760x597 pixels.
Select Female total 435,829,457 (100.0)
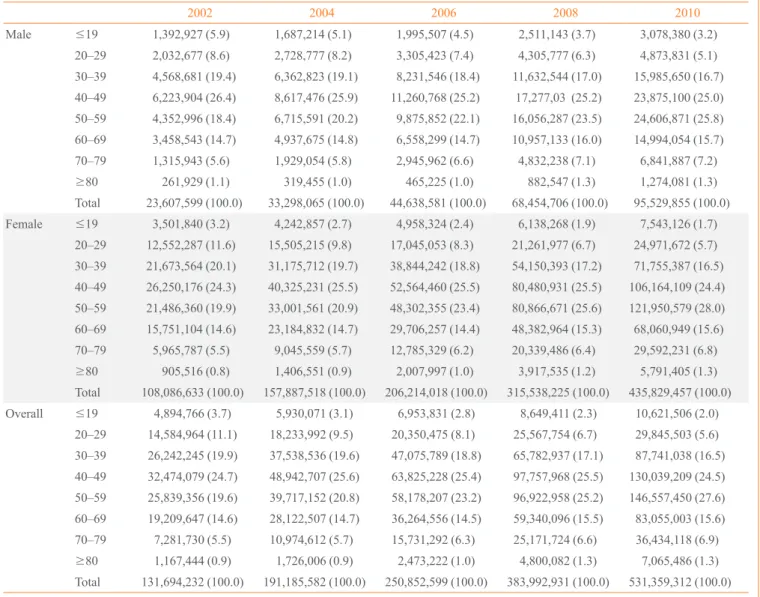(x=680, y=393)
